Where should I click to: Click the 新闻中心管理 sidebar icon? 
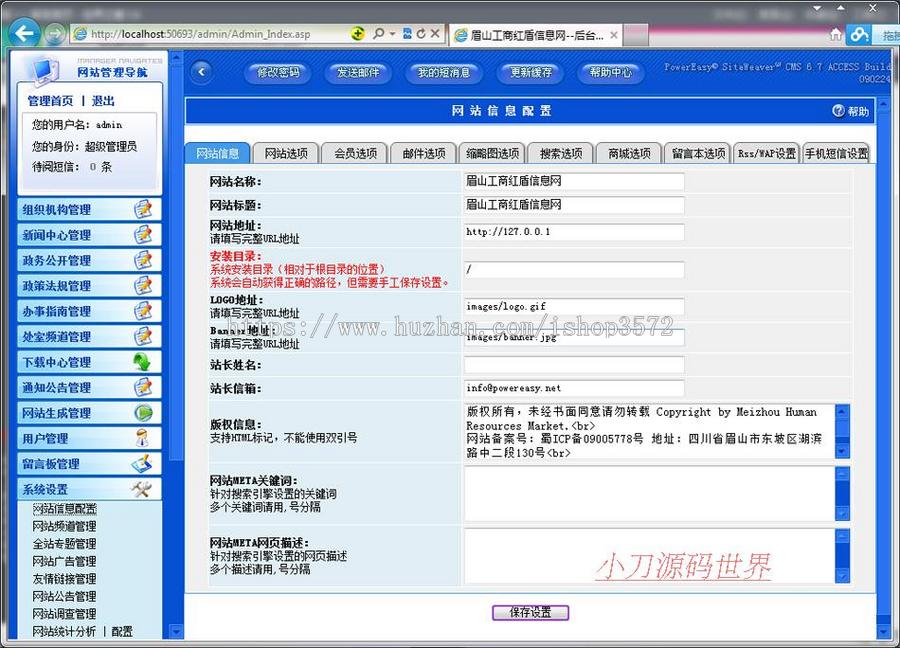coord(146,234)
